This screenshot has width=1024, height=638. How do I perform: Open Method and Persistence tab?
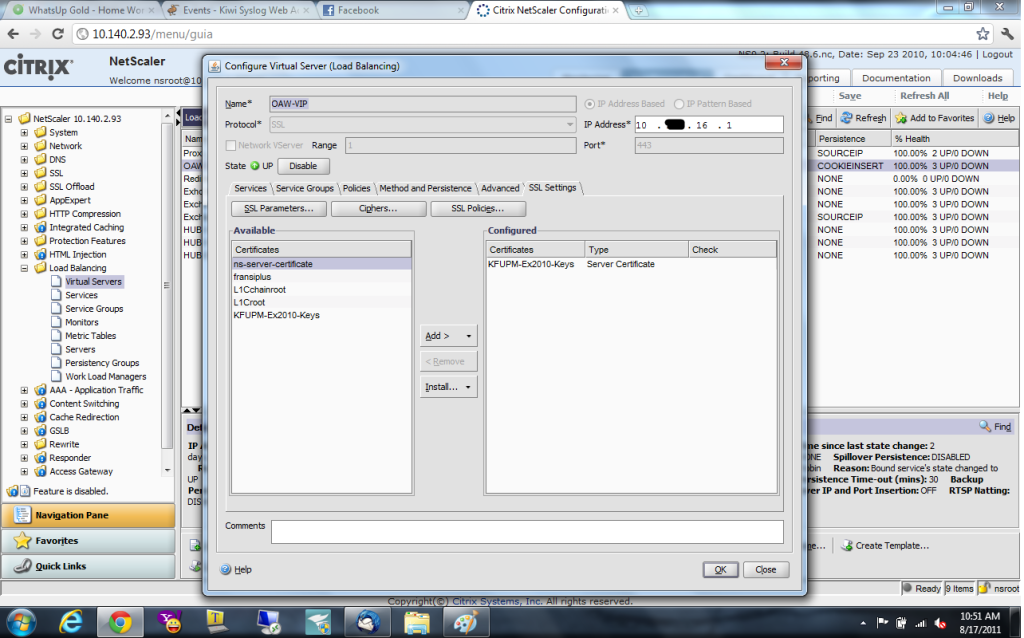coord(425,188)
